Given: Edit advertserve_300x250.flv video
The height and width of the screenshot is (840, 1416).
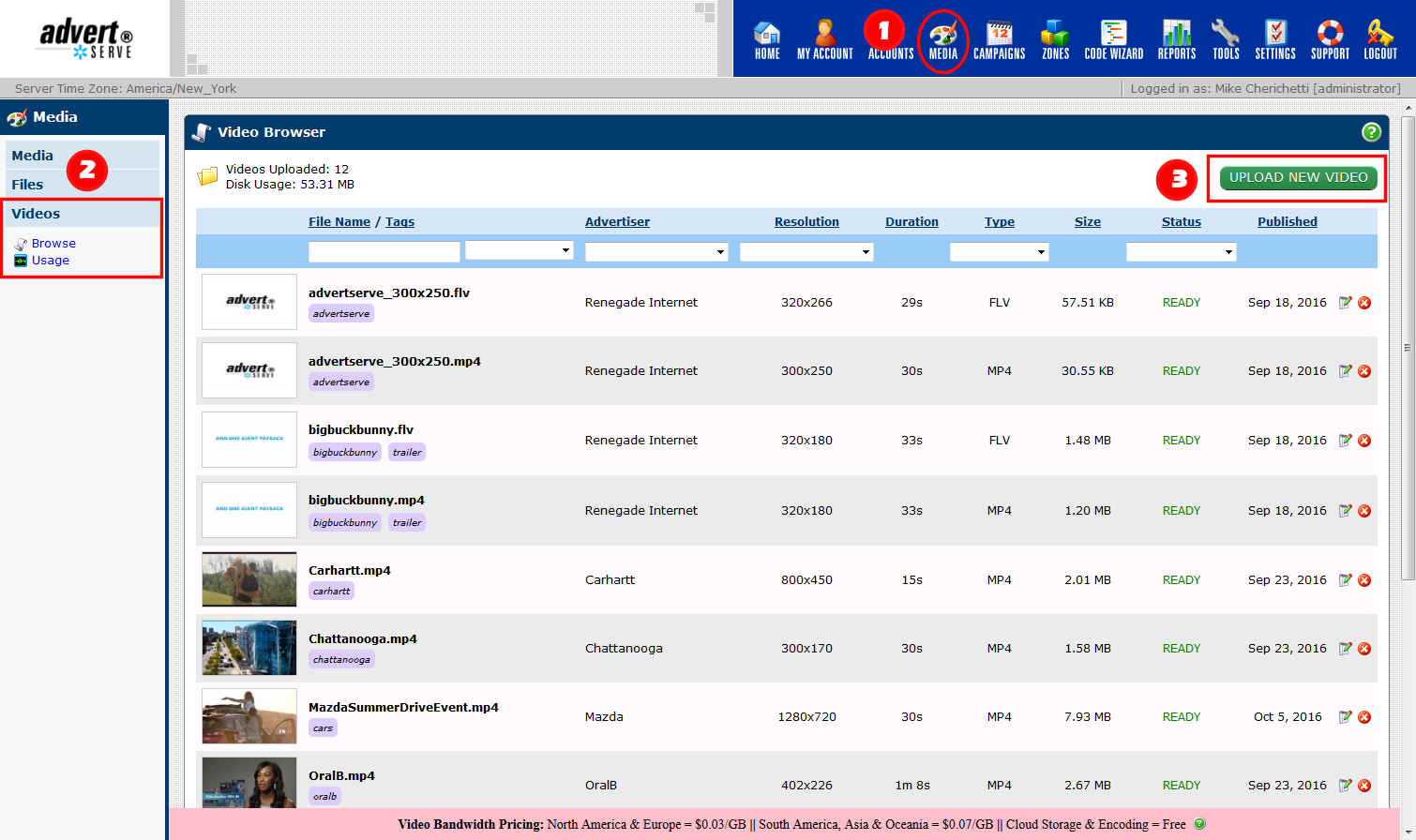Looking at the screenshot, I should (1346, 303).
